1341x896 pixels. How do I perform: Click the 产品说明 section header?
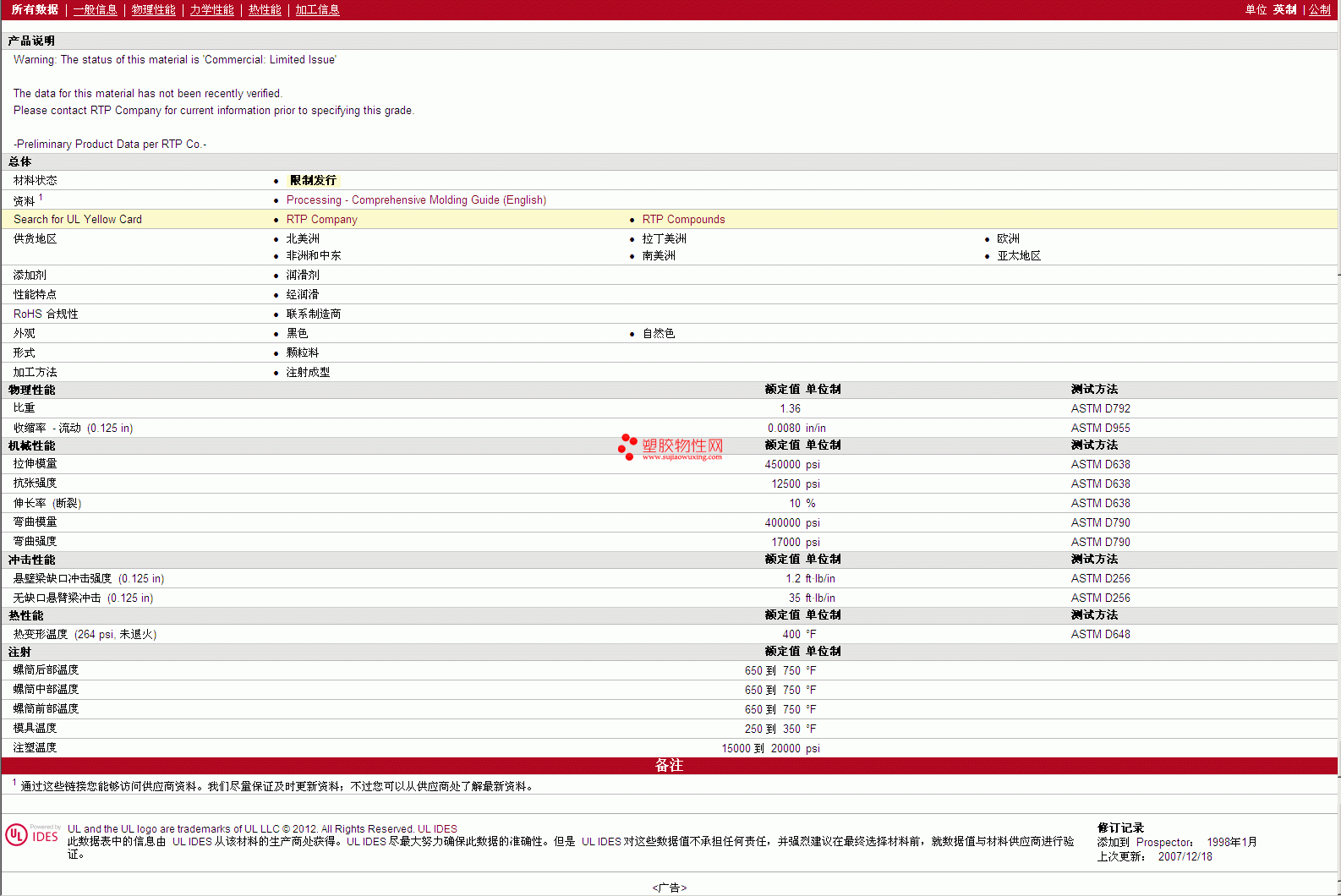[31, 41]
